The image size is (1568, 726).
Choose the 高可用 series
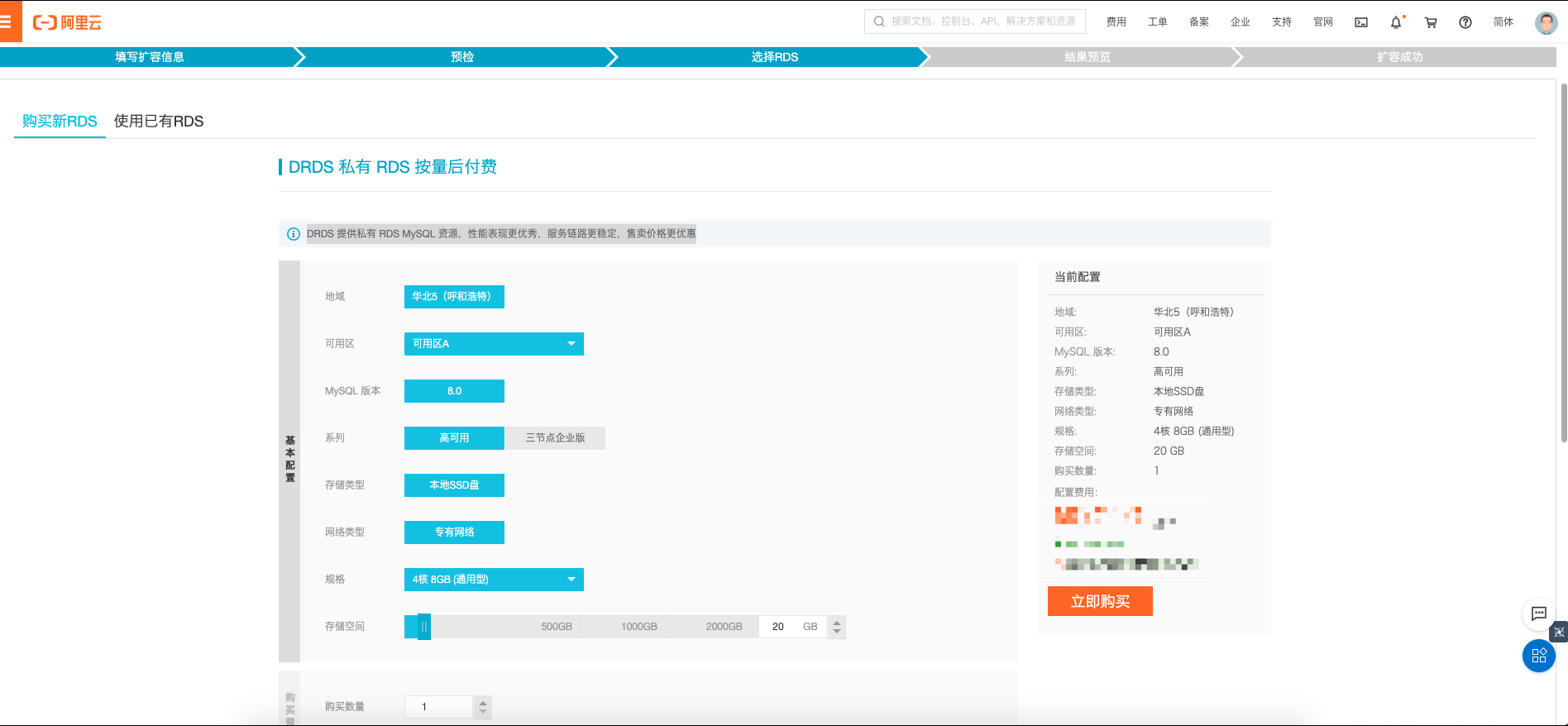[454, 438]
